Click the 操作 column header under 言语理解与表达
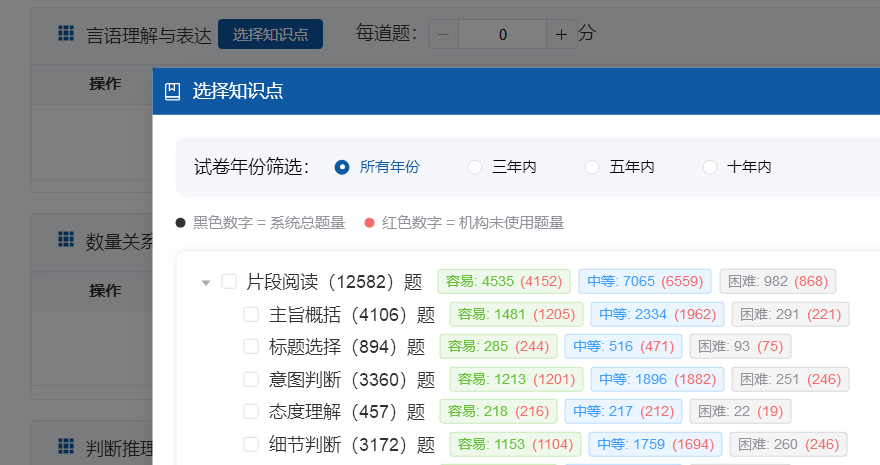 tap(105, 84)
